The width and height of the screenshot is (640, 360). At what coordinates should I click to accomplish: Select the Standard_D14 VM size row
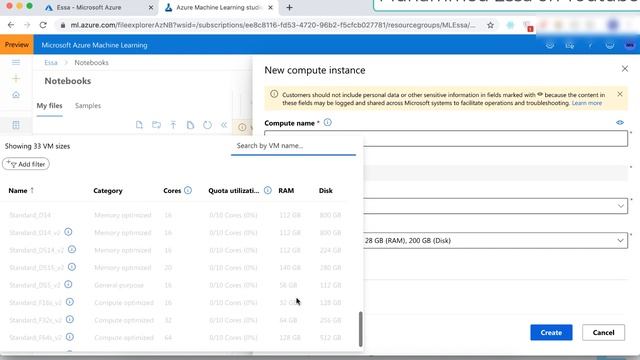tap(176, 215)
